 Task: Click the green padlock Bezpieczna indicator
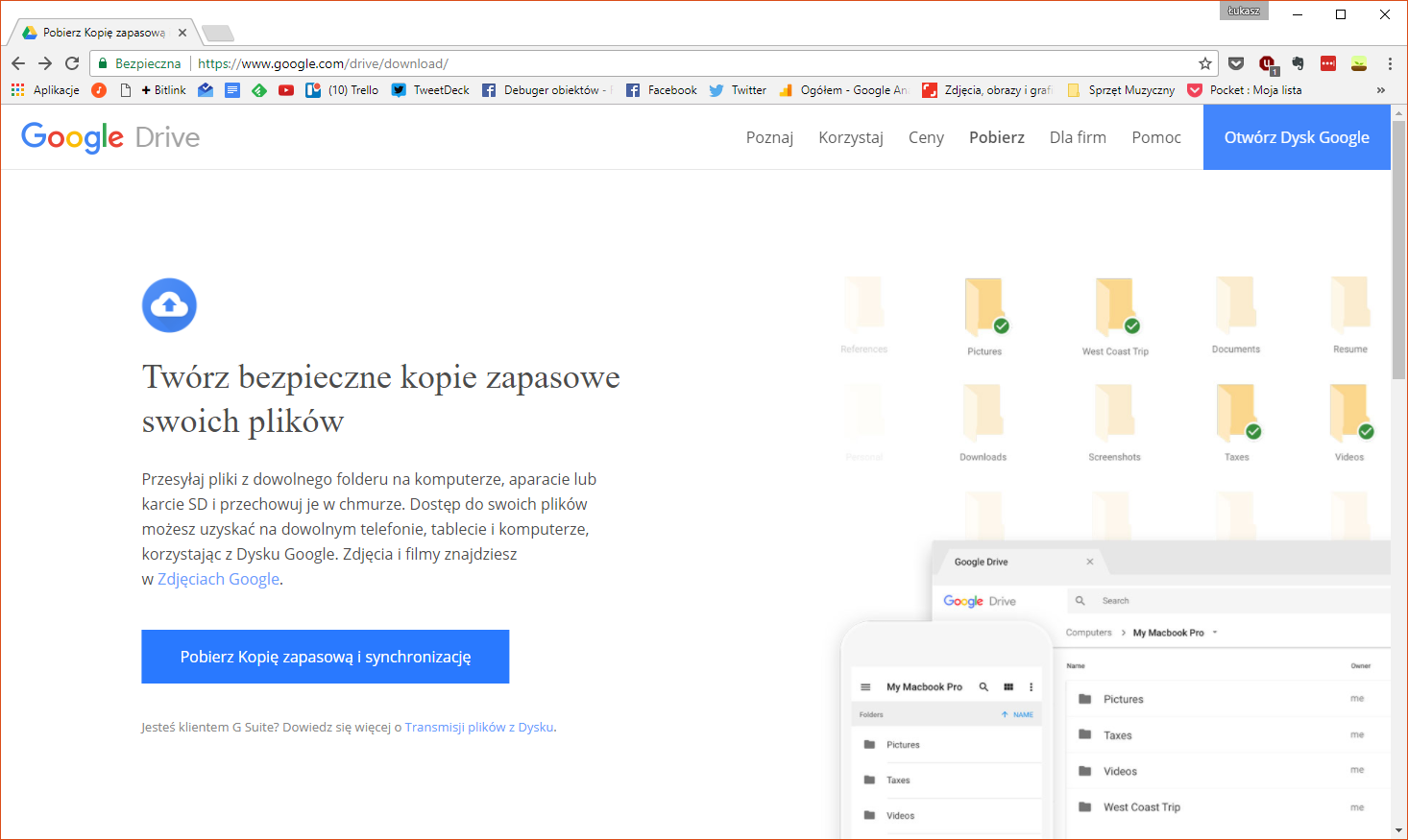point(139,63)
